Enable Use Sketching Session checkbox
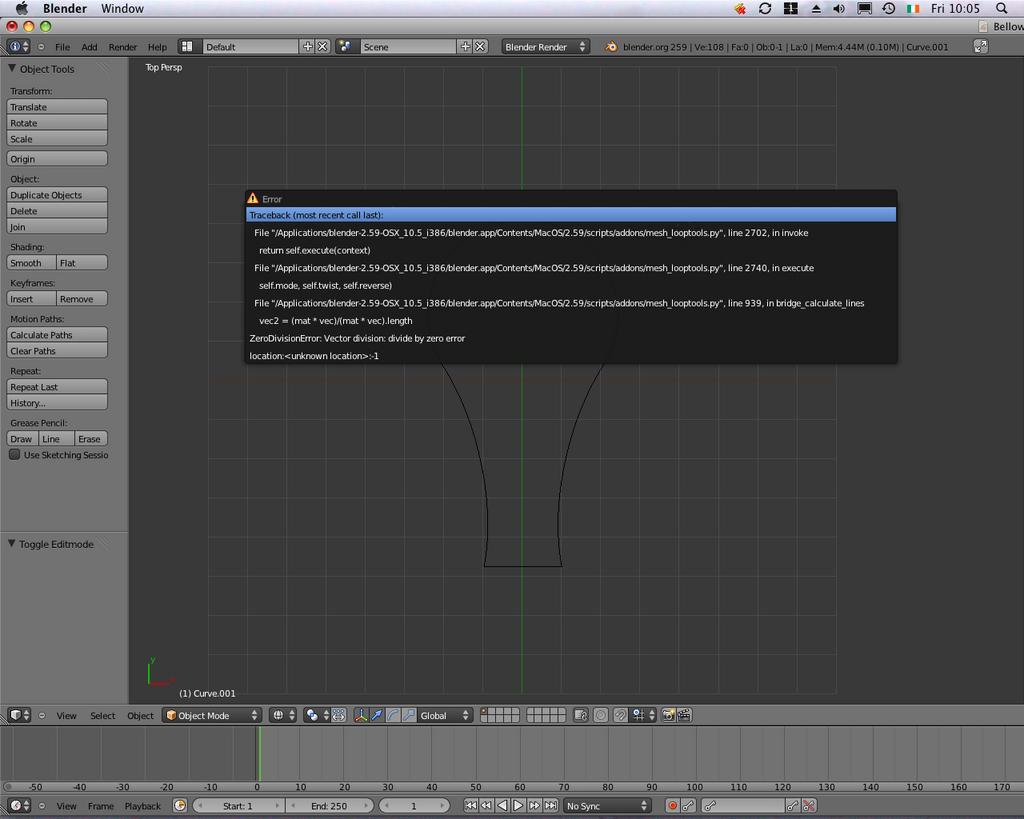 coord(14,455)
